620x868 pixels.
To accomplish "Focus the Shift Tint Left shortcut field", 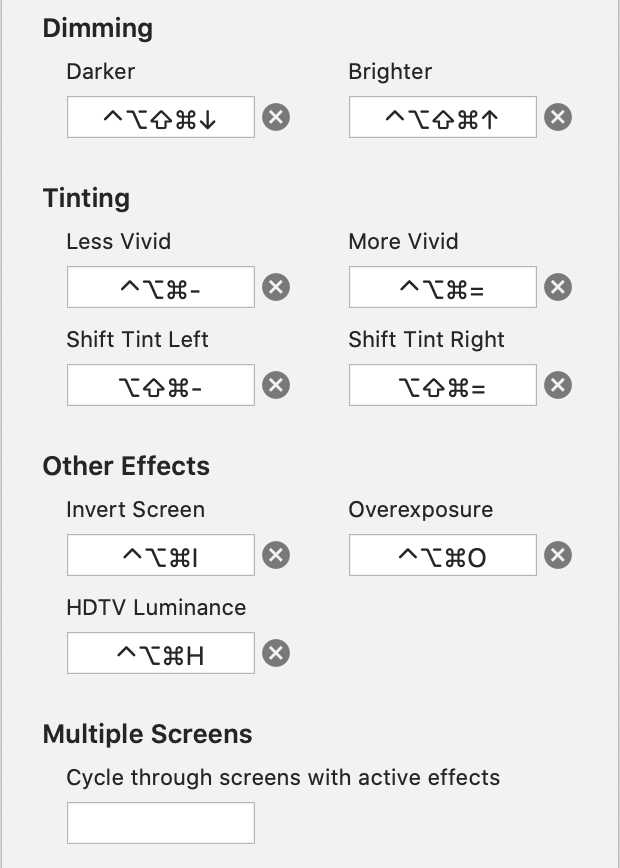I will pyautogui.click(x=161, y=385).
